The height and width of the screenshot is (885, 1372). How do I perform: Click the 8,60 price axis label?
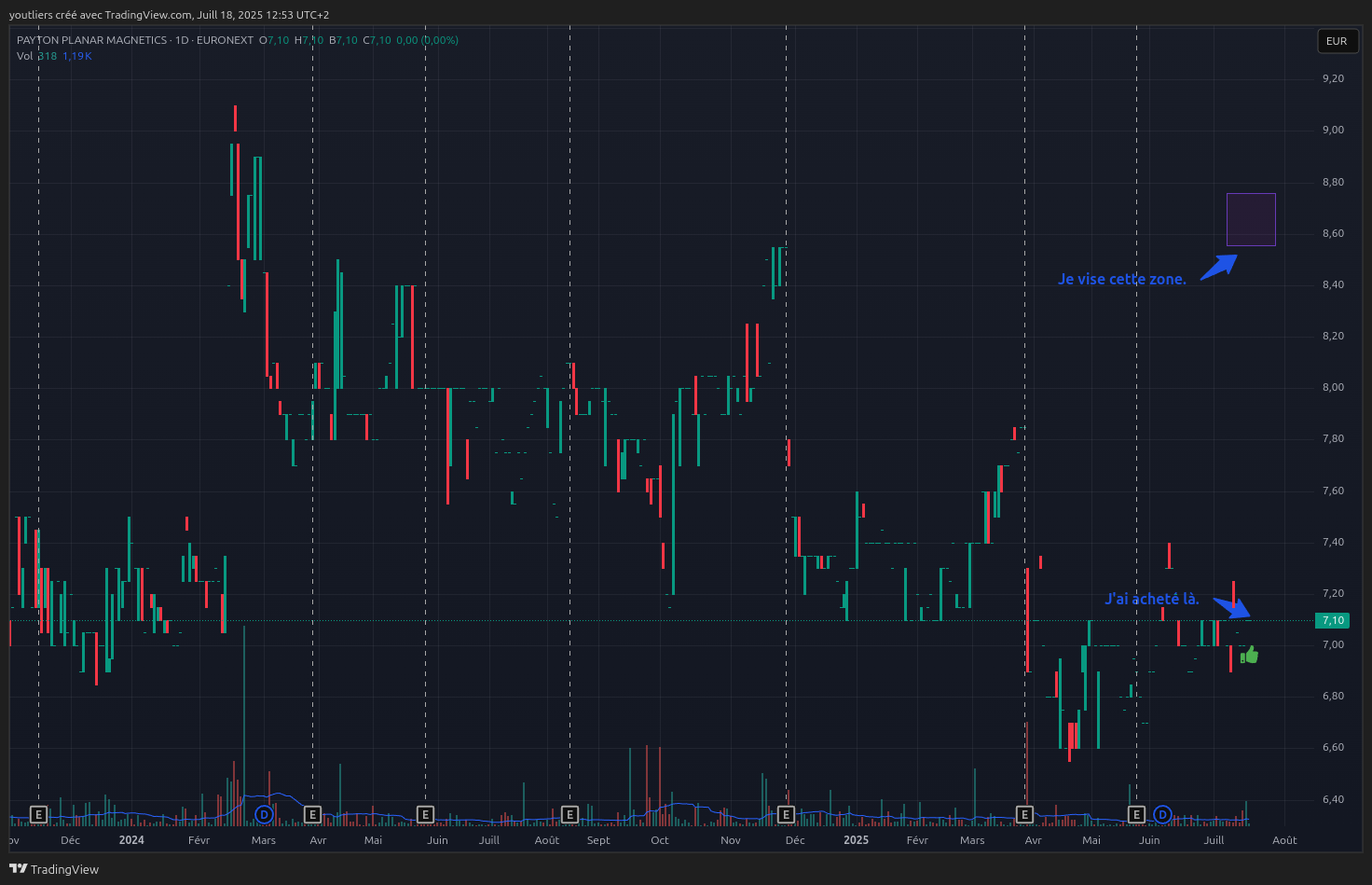(x=1333, y=233)
